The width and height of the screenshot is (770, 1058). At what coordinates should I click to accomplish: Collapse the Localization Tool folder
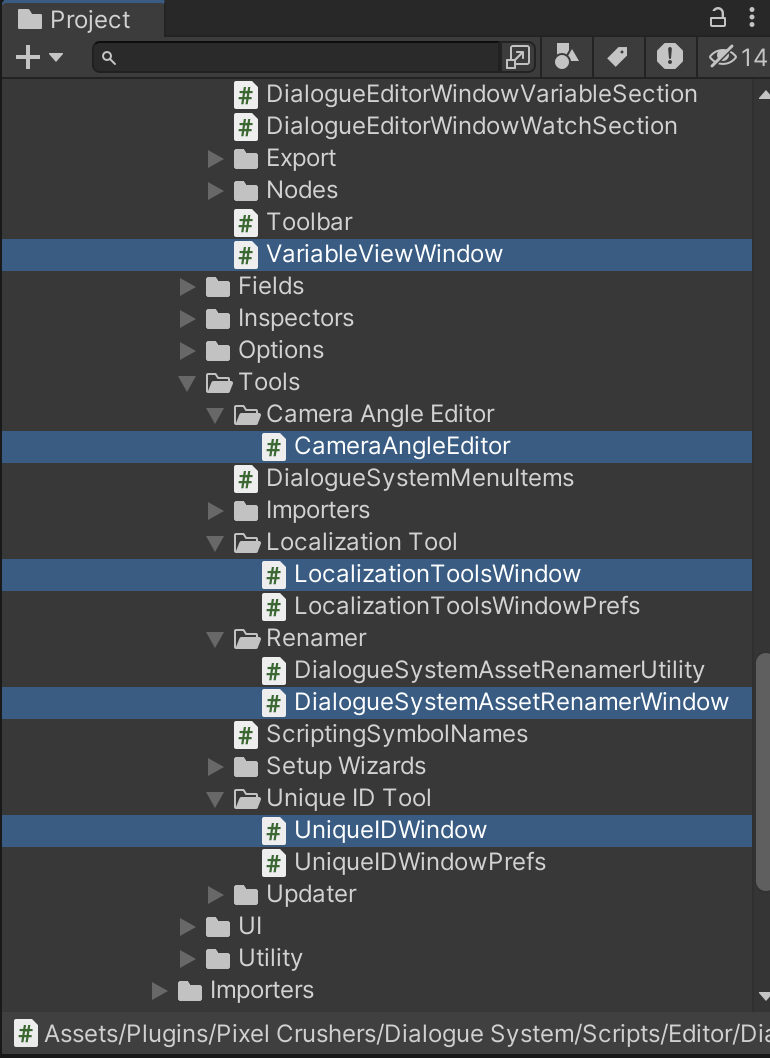[x=215, y=543]
